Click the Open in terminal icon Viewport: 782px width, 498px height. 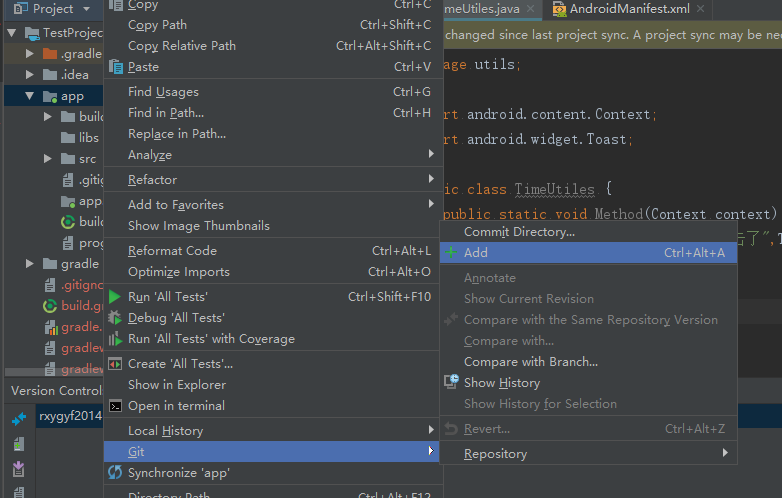115,406
